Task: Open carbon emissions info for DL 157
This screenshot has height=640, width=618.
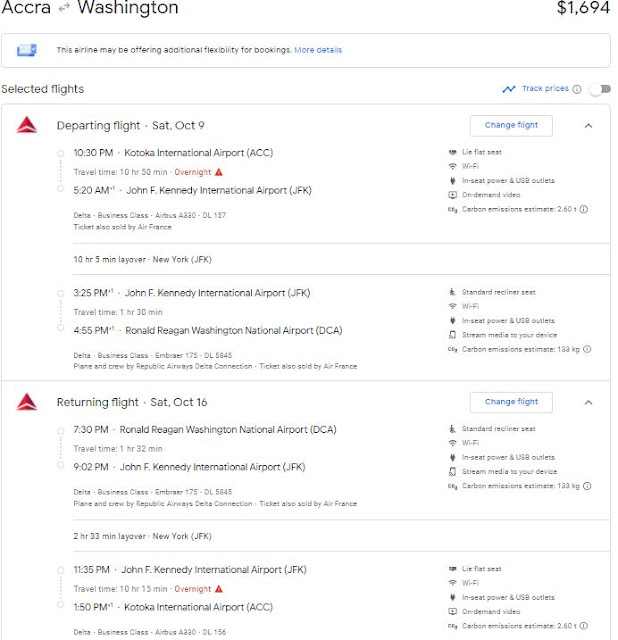Action: click(x=584, y=209)
